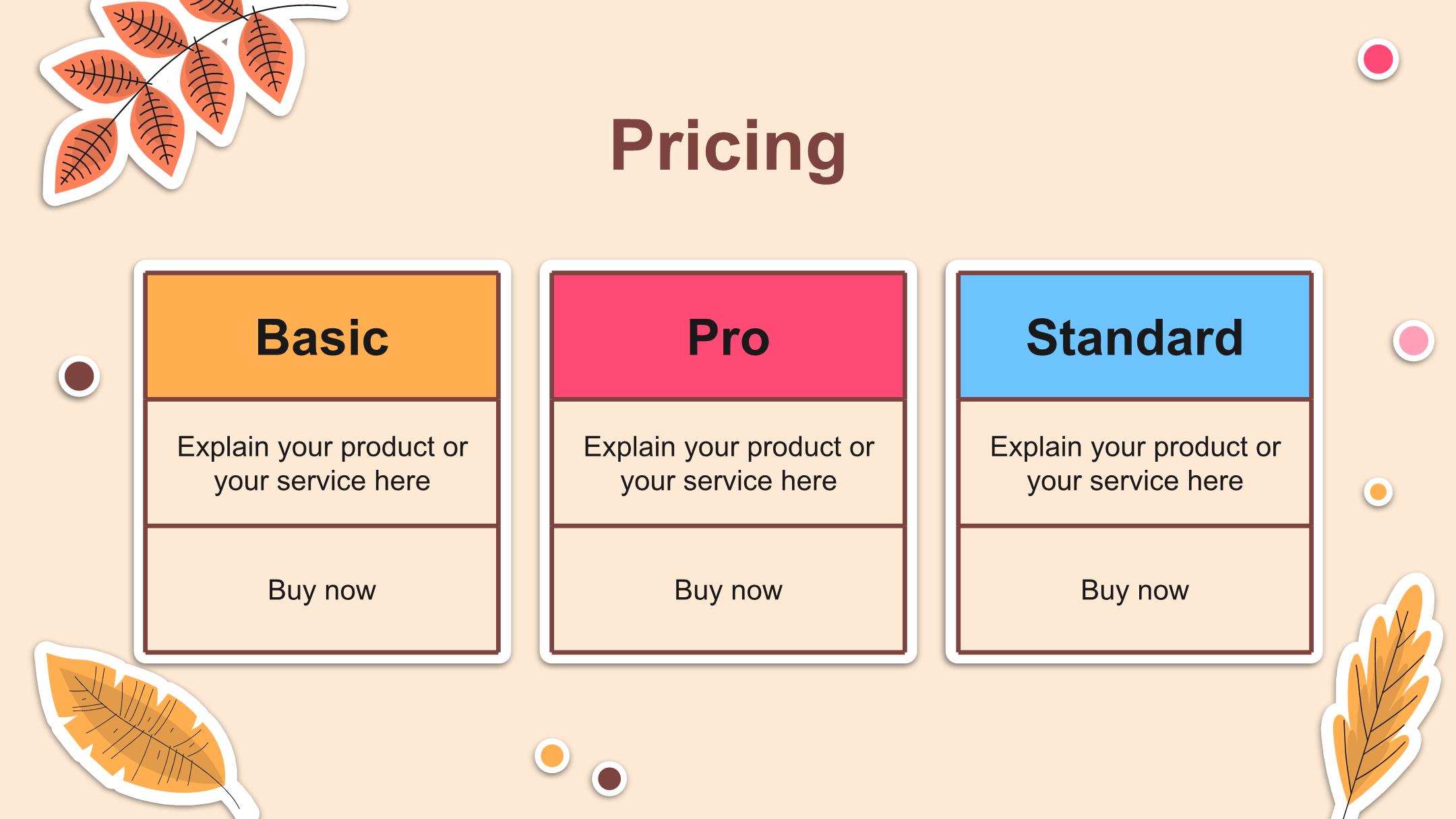This screenshot has width=1456, height=819.
Task: Click the brown dot below the Pro card
Action: point(609,779)
